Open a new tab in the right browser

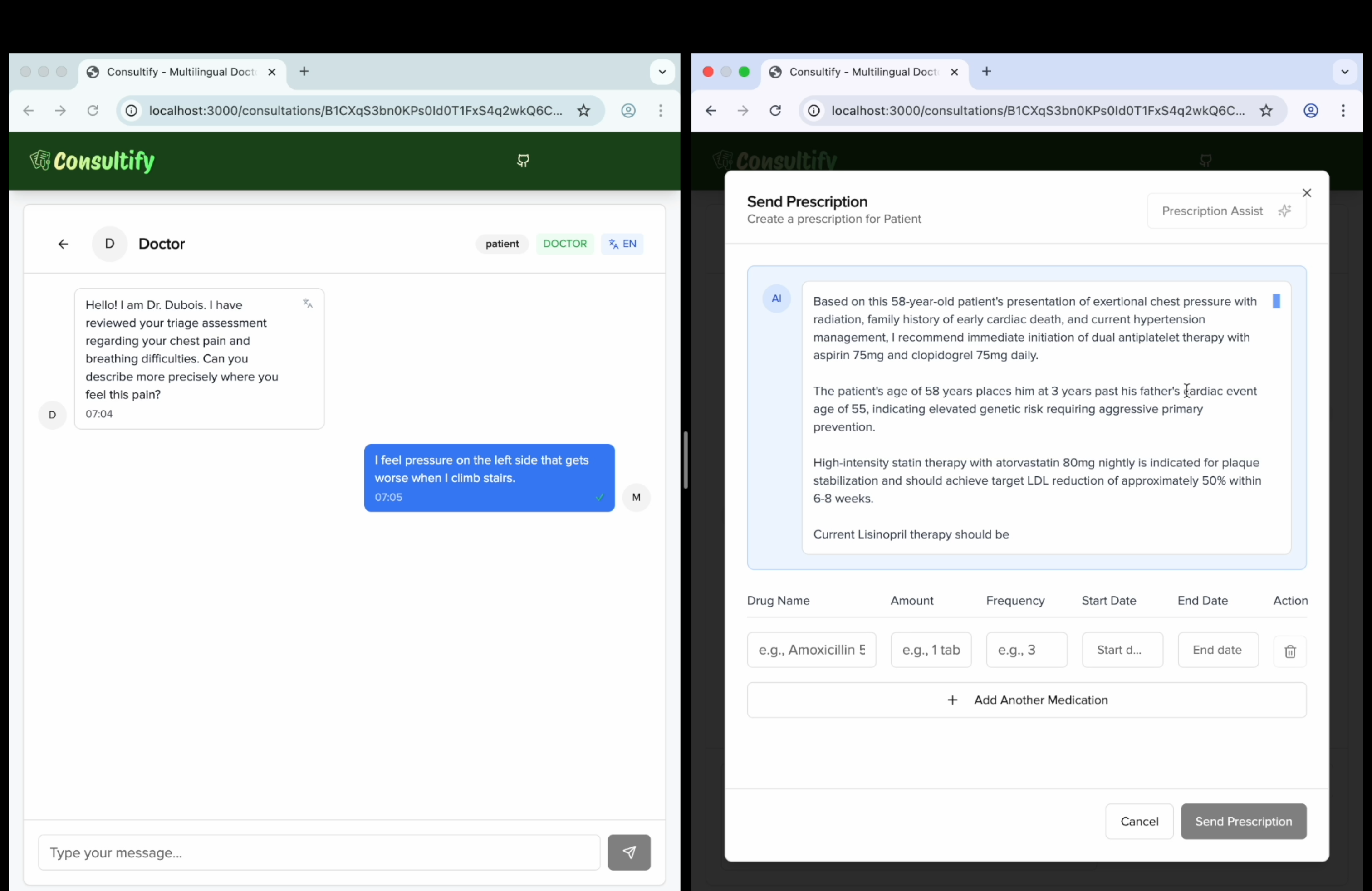click(986, 72)
